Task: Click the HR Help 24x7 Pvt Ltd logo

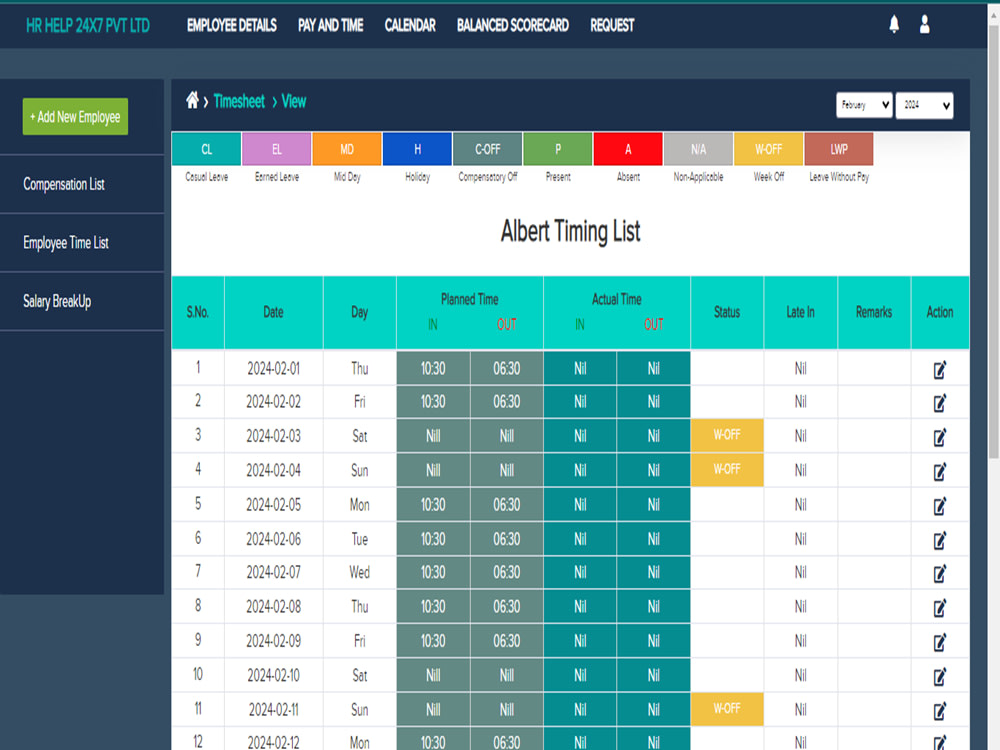Action: [x=88, y=26]
